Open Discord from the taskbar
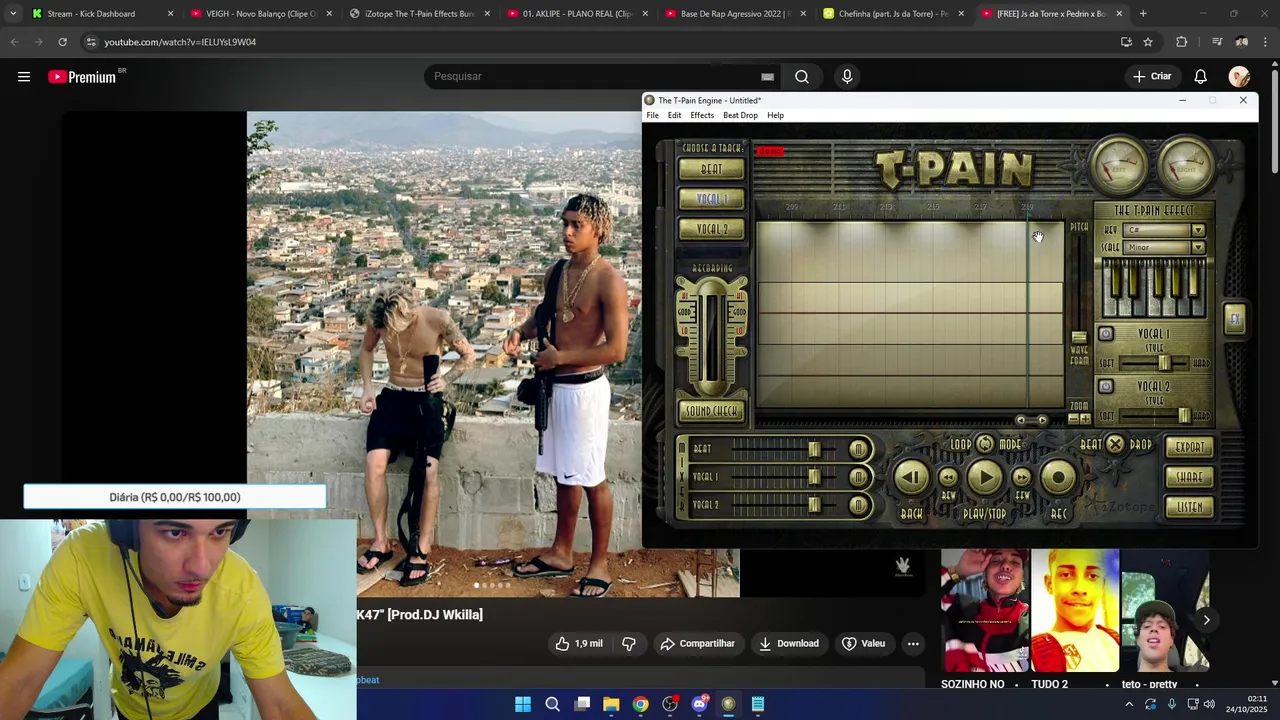Screen dimensions: 1280x720 click(x=699, y=704)
